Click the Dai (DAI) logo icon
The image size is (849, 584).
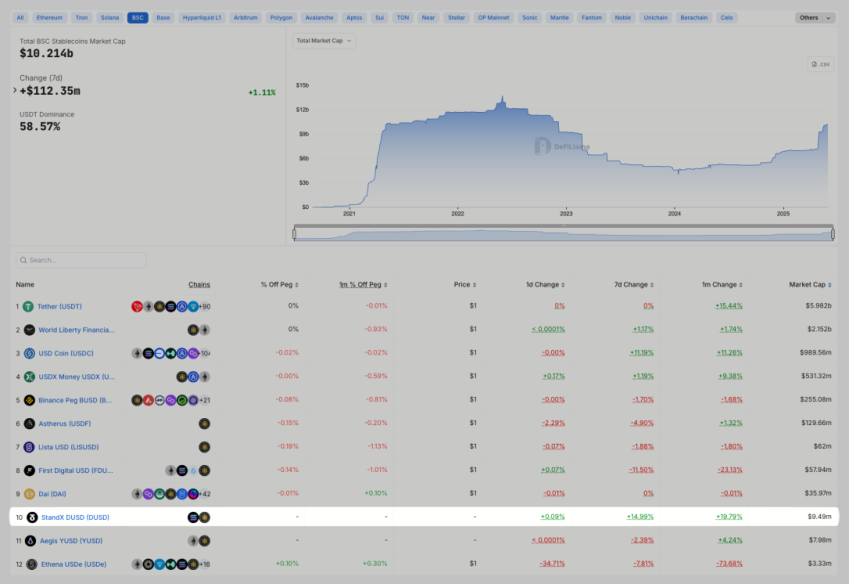click(x=29, y=494)
